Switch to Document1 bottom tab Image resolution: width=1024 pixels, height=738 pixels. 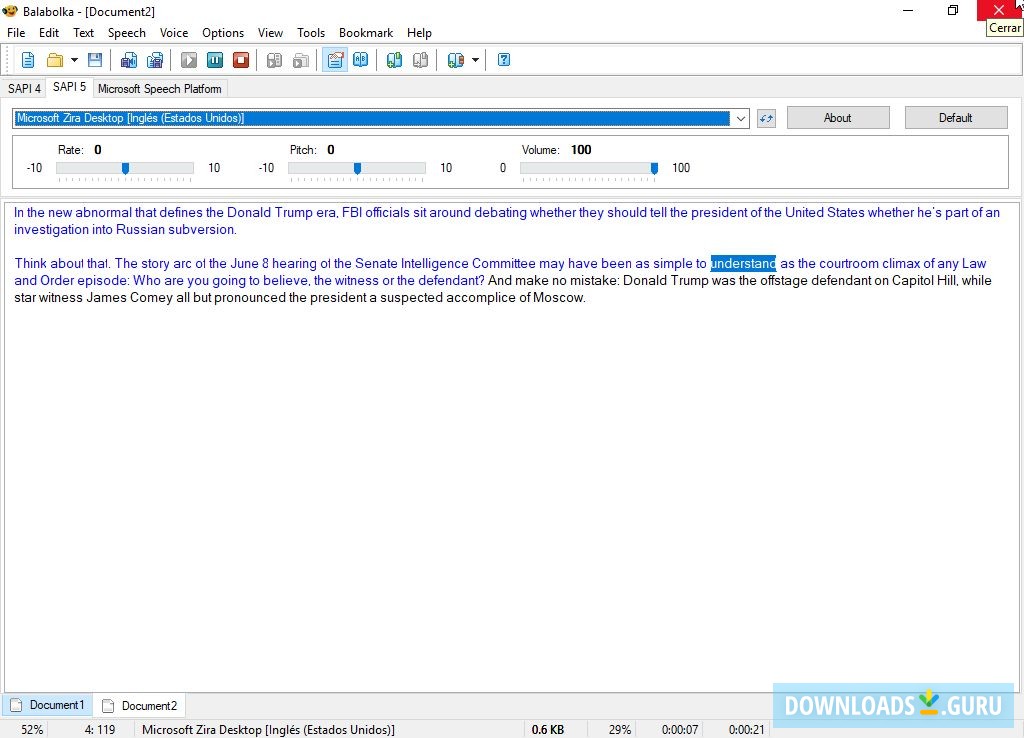point(48,705)
